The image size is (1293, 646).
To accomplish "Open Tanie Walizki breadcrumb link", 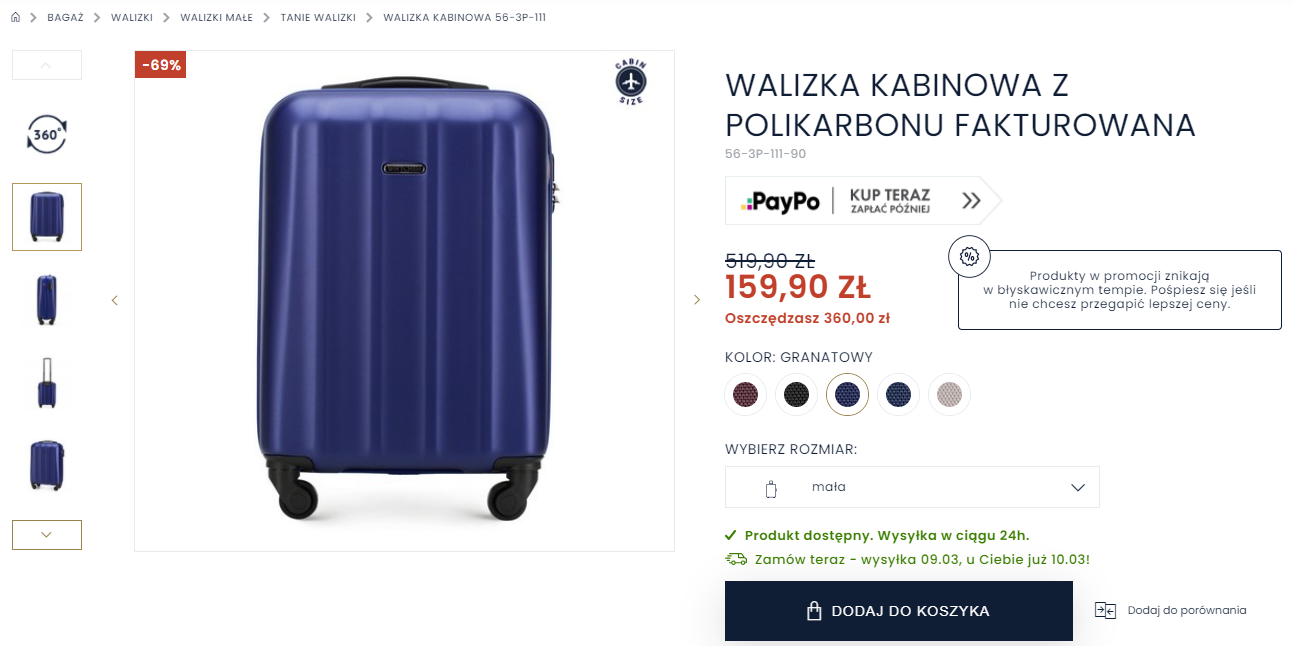I will click(318, 18).
